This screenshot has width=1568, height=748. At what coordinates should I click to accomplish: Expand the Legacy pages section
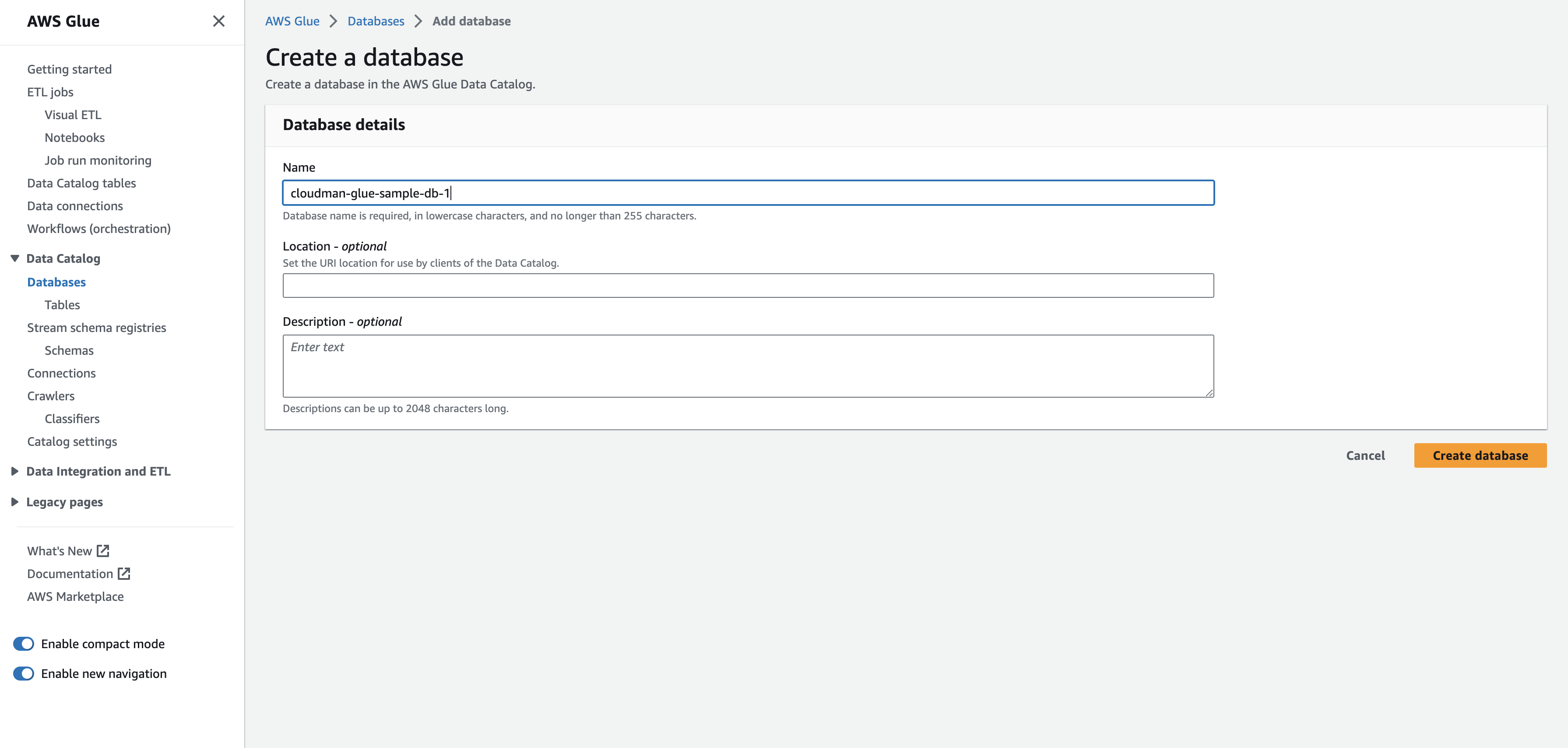coord(15,502)
